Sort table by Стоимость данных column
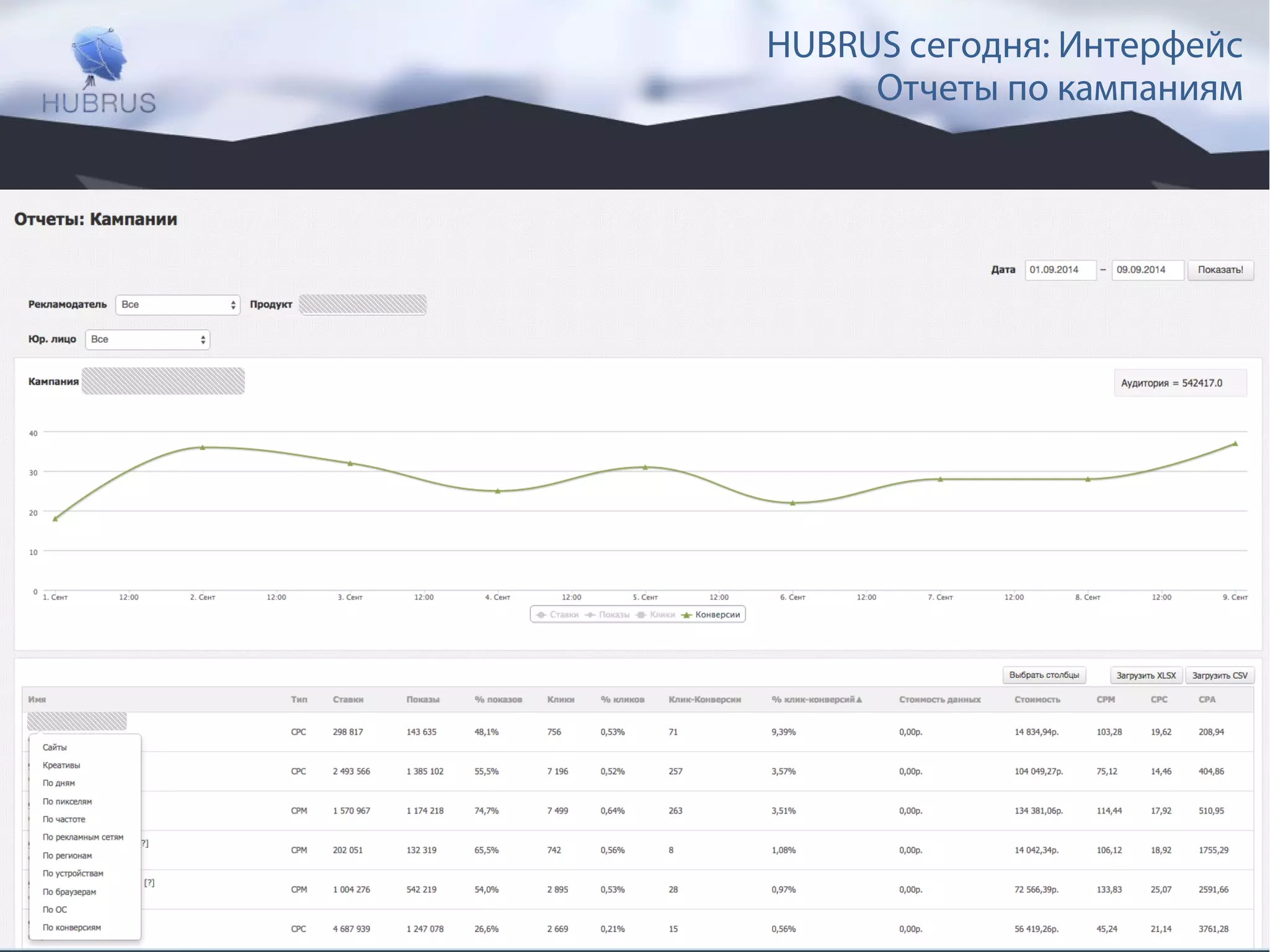The height and width of the screenshot is (952, 1270). coord(940,700)
